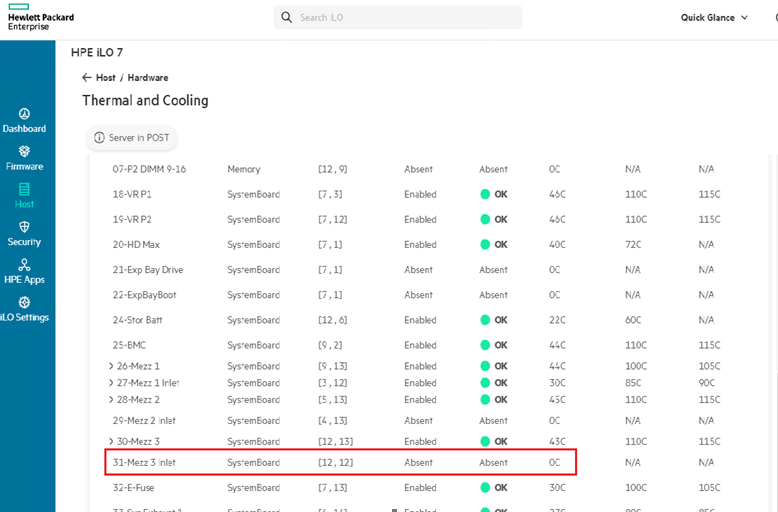Expand the 30-Mezz 3 row
The height and width of the screenshot is (512, 778).
tap(111, 442)
